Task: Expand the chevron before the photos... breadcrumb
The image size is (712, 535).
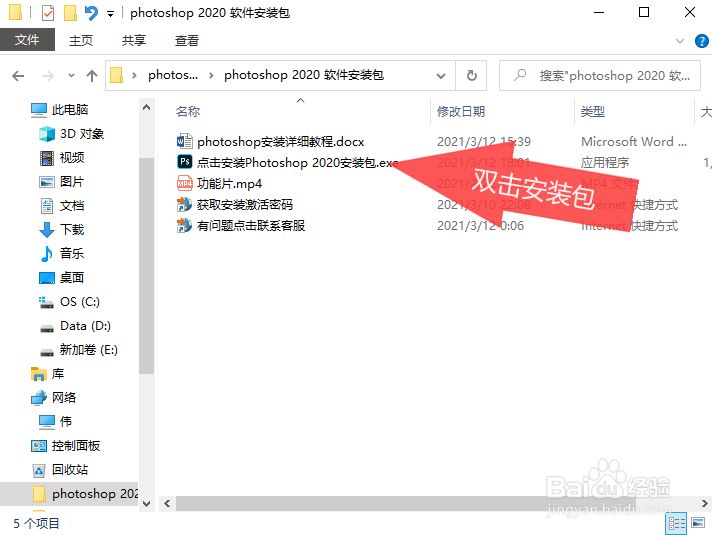Action: point(134,75)
